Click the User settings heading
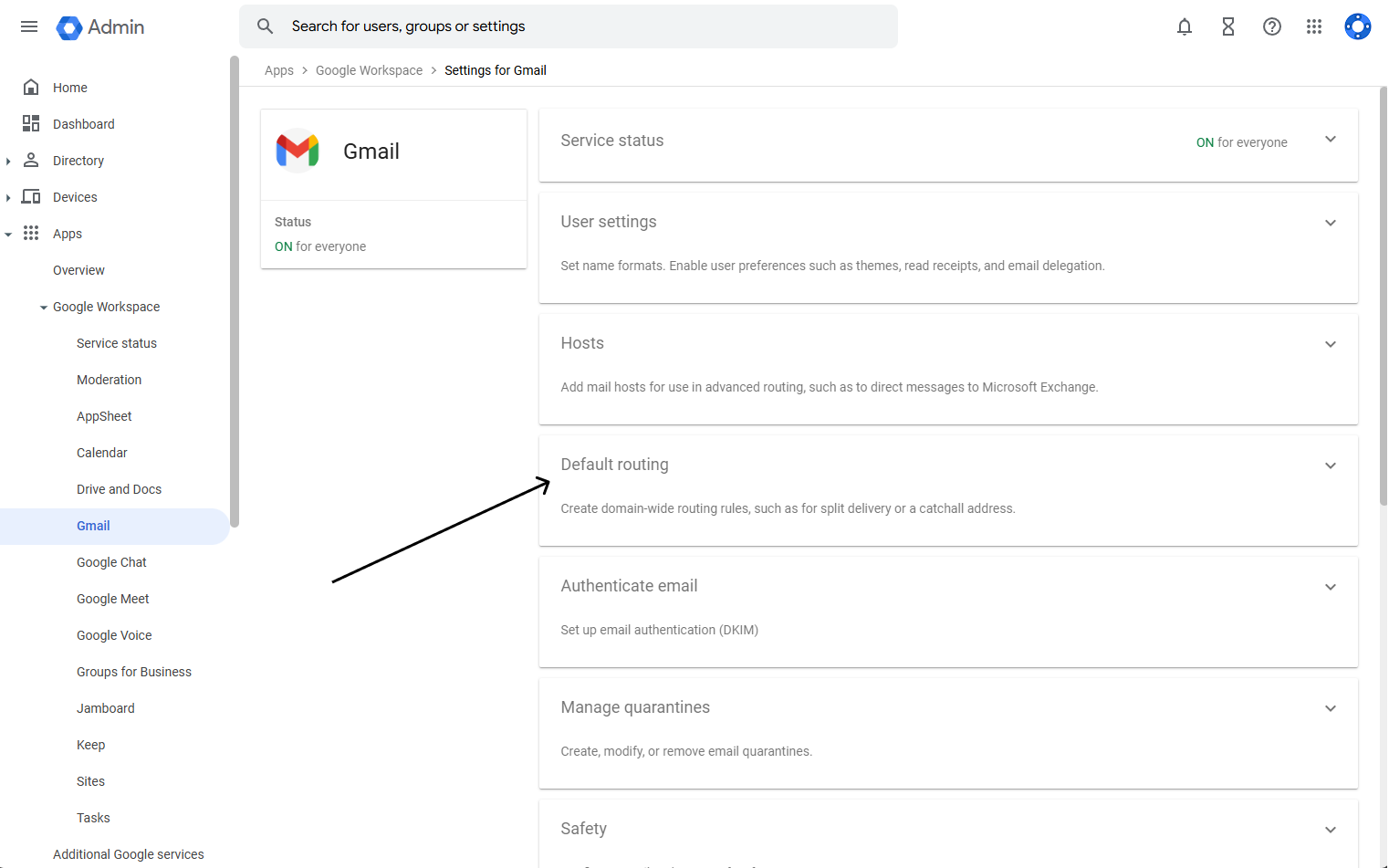 (x=609, y=222)
